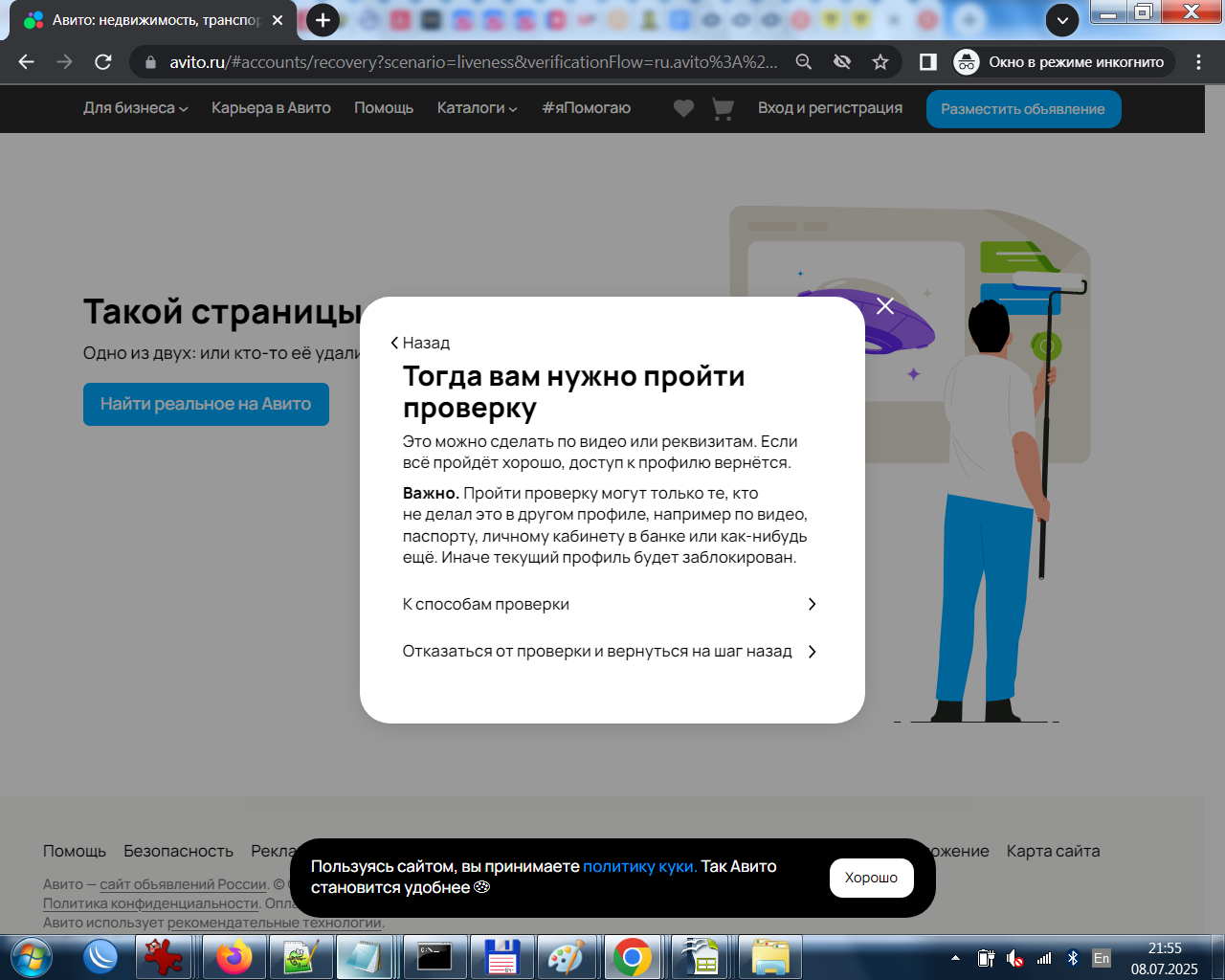Reload the page in Chrome
This screenshot has width=1225, height=980.
coord(103,62)
